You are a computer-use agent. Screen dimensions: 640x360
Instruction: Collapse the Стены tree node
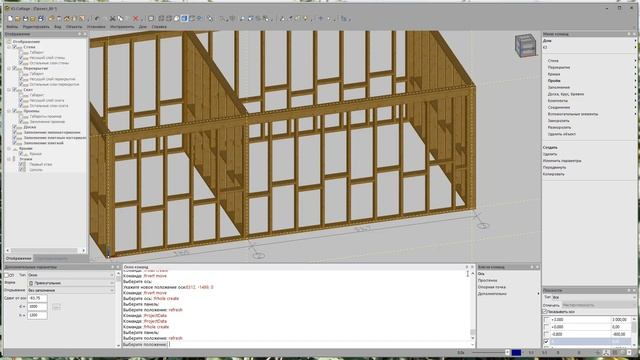[9, 47]
